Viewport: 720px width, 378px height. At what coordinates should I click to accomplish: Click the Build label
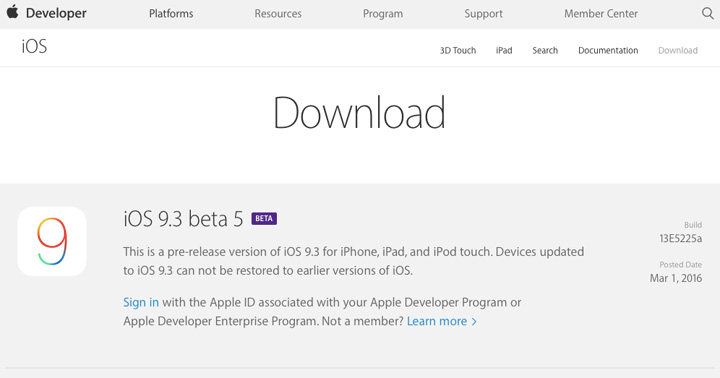pyautogui.click(x=693, y=225)
